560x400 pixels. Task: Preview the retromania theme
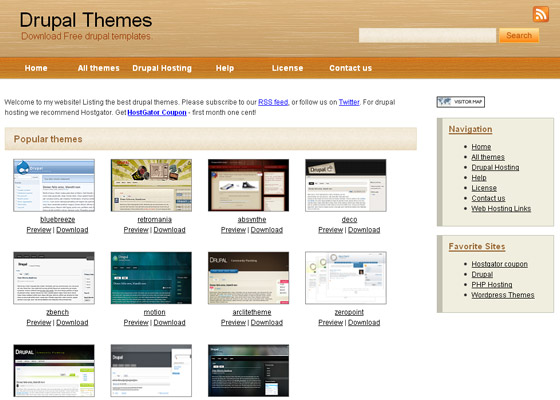pos(136,230)
